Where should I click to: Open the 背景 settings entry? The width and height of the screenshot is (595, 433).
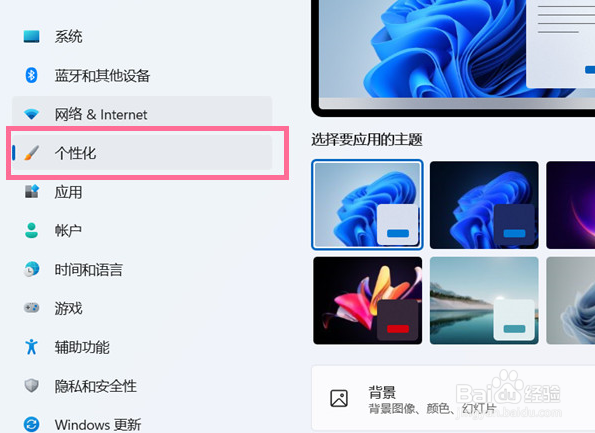[453, 398]
